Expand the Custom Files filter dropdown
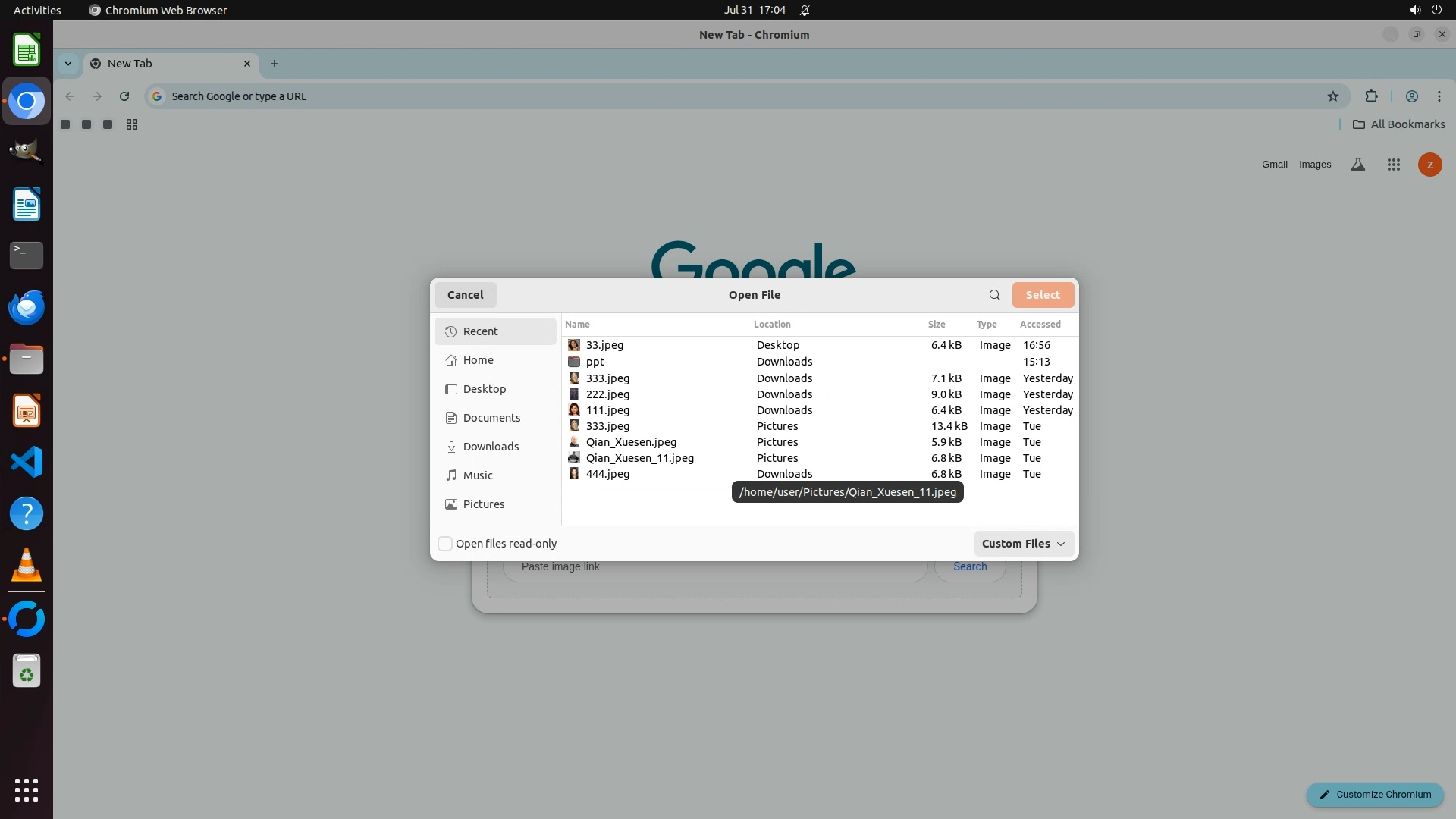This screenshot has width=1456, height=819. point(1023,544)
